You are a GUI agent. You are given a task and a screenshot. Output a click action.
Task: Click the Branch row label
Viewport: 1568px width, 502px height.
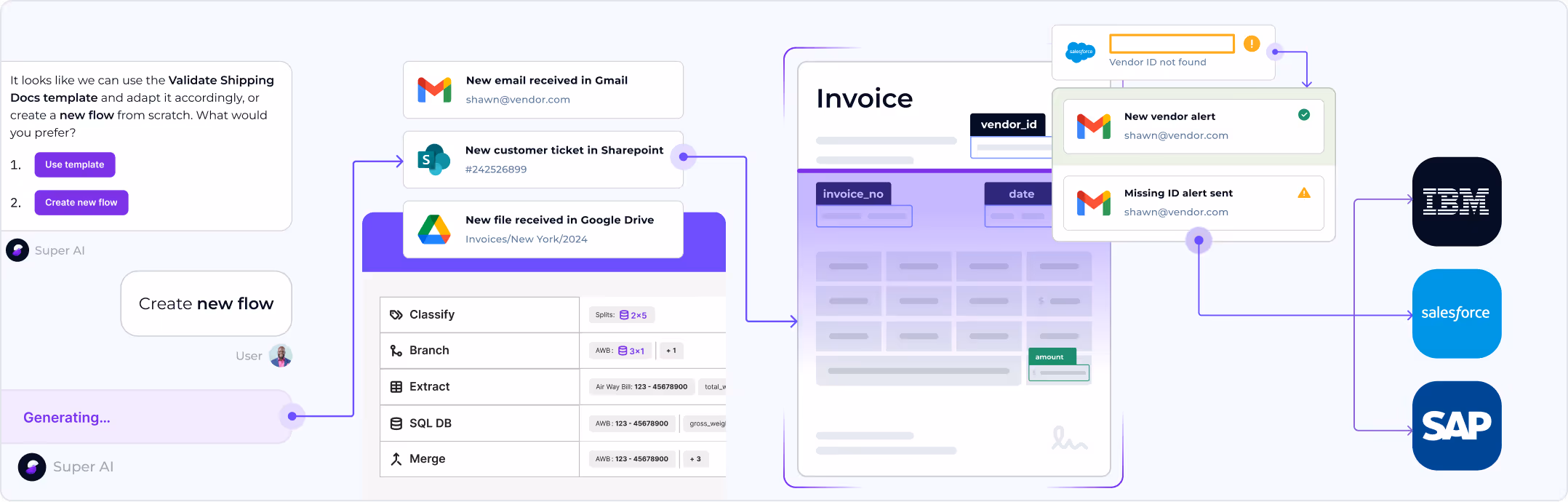pyautogui.click(x=429, y=351)
